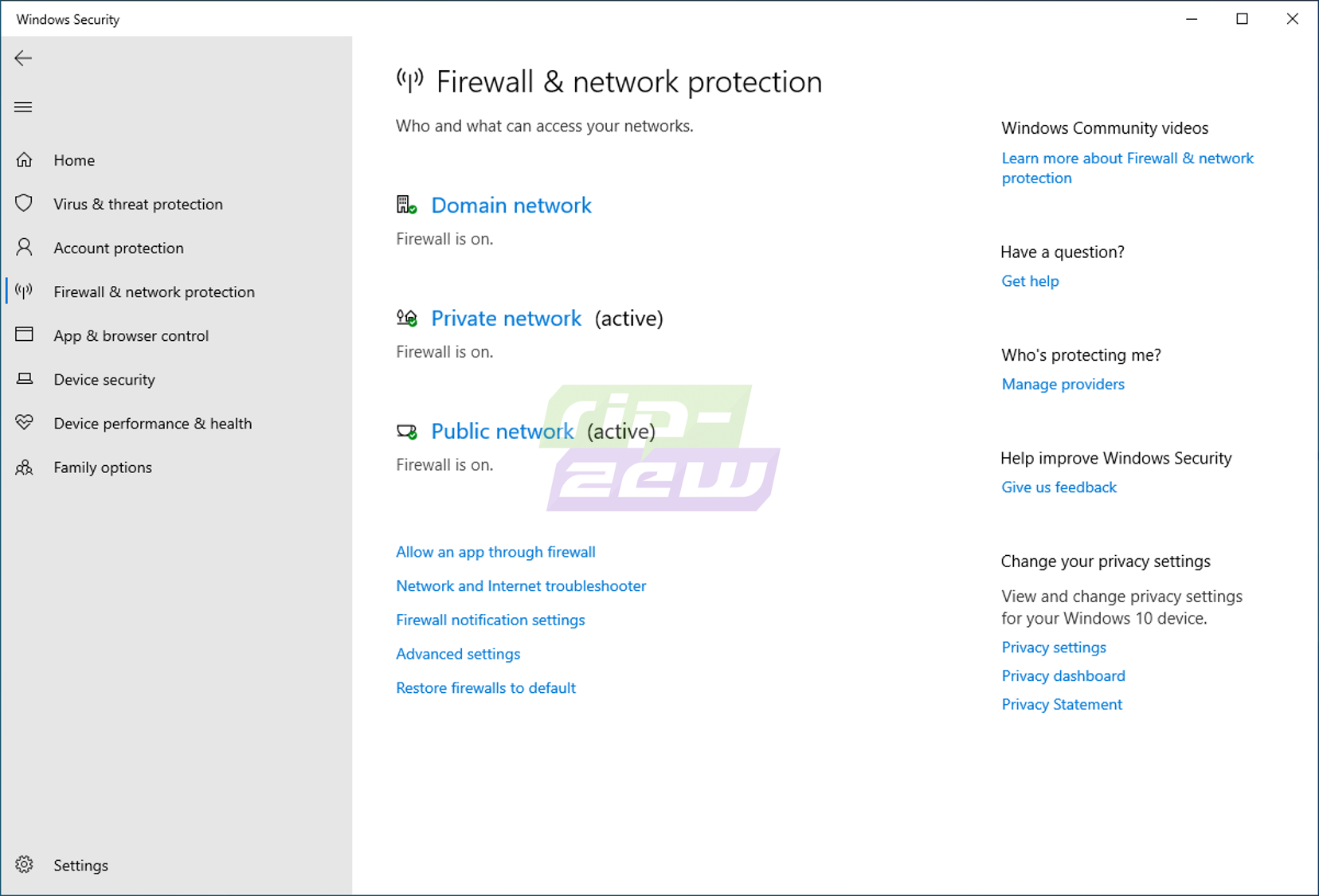1319x896 pixels.
Task: Click Restore firewalls to default
Action: (x=486, y=687)
